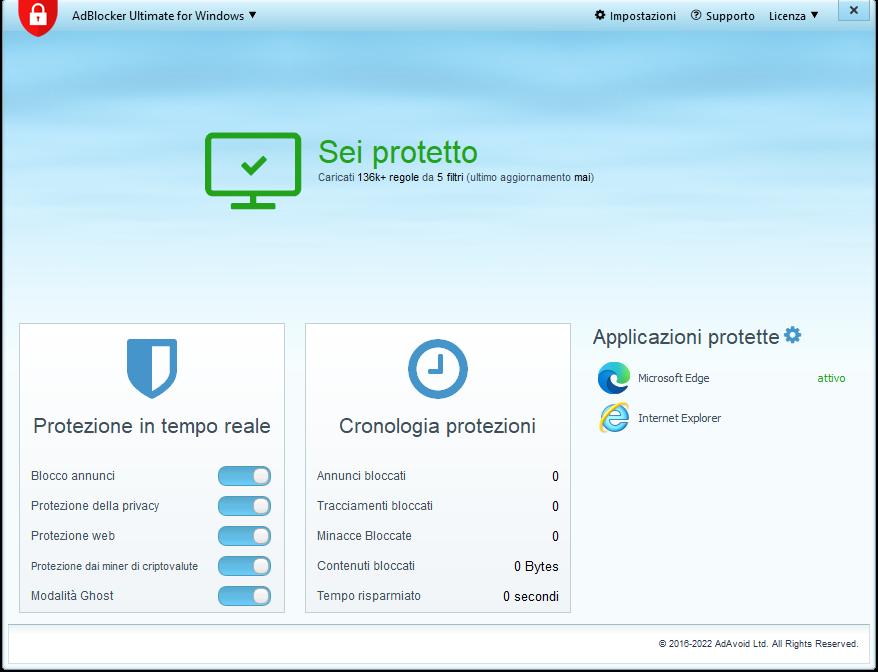
Task: Select Microsoft Edge application label
Action: tap(674, 379)
